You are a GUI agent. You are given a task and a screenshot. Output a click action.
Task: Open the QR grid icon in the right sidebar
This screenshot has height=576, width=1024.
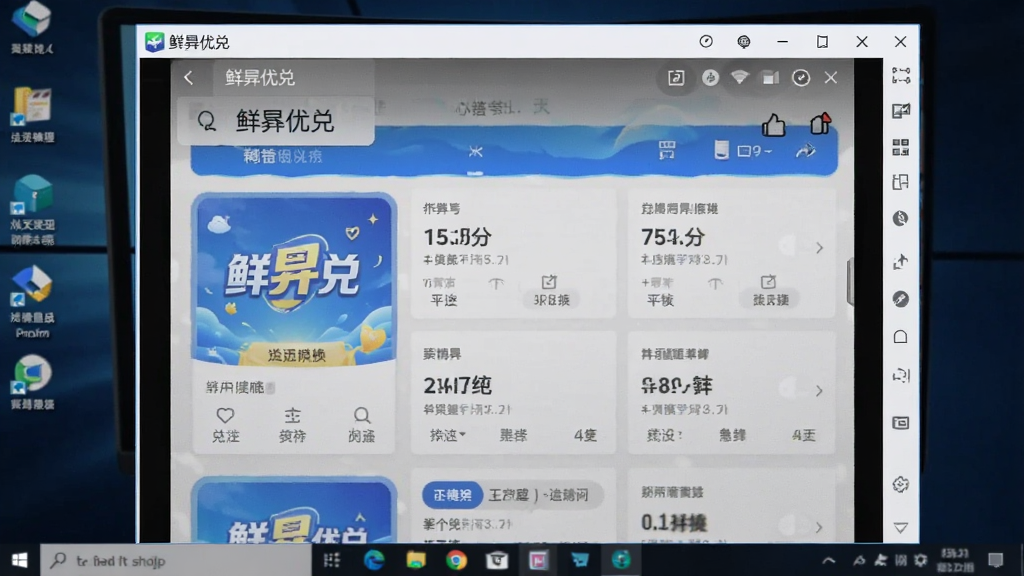pyautogui.click(x=901, y=147)
